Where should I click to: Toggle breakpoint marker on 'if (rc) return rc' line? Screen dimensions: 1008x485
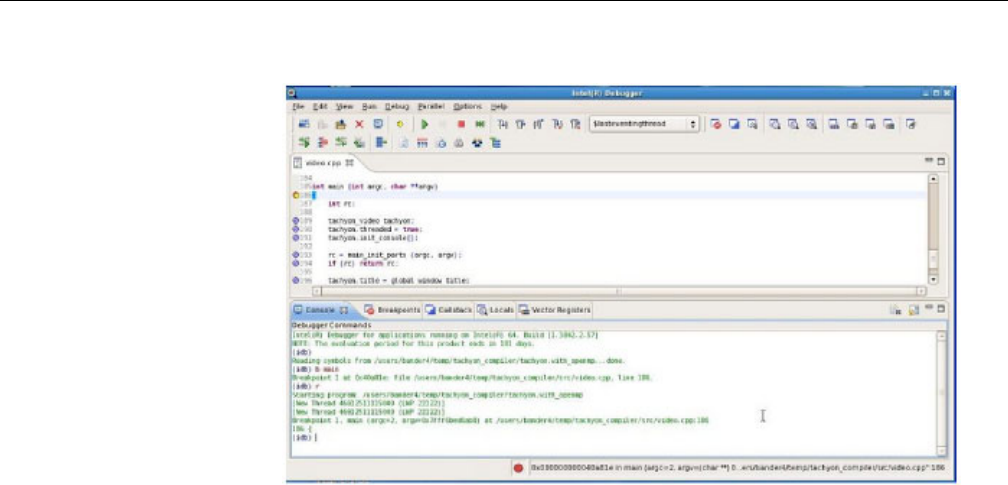point(296,263)
